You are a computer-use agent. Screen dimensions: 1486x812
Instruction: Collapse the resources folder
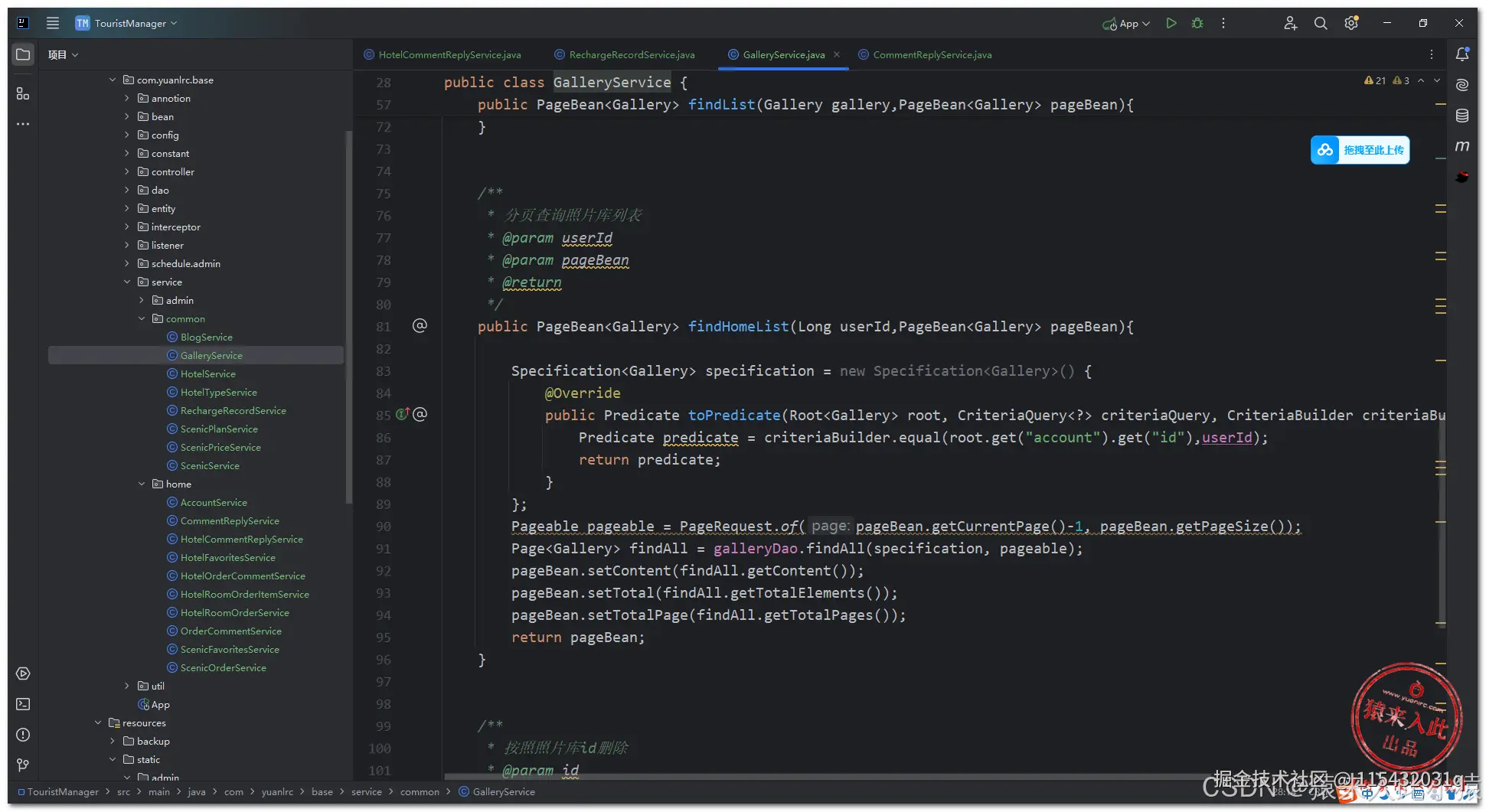pyautogui.click(x=98, y=722)
